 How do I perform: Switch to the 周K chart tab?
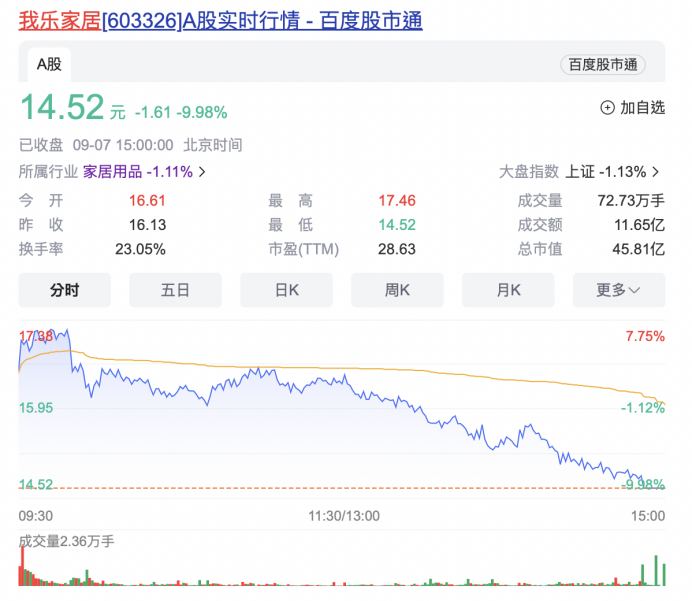point(397,290)
